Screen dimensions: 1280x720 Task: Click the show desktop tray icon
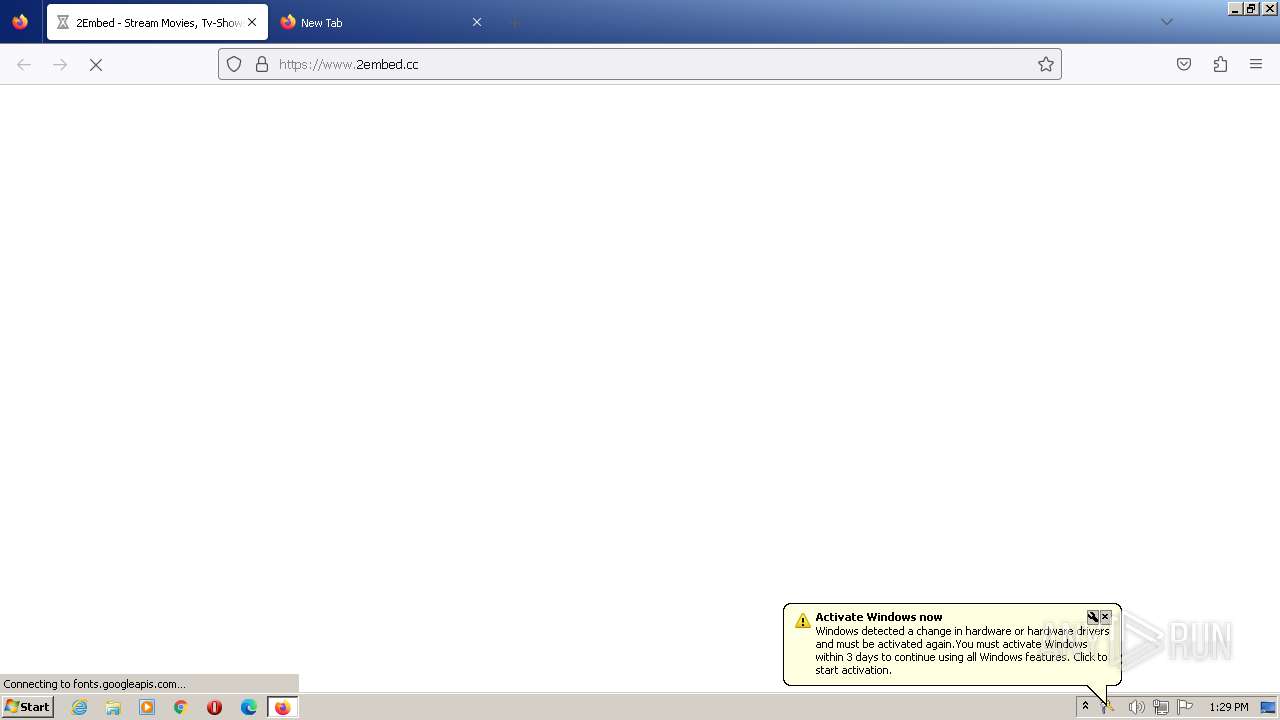point(1269,707)
